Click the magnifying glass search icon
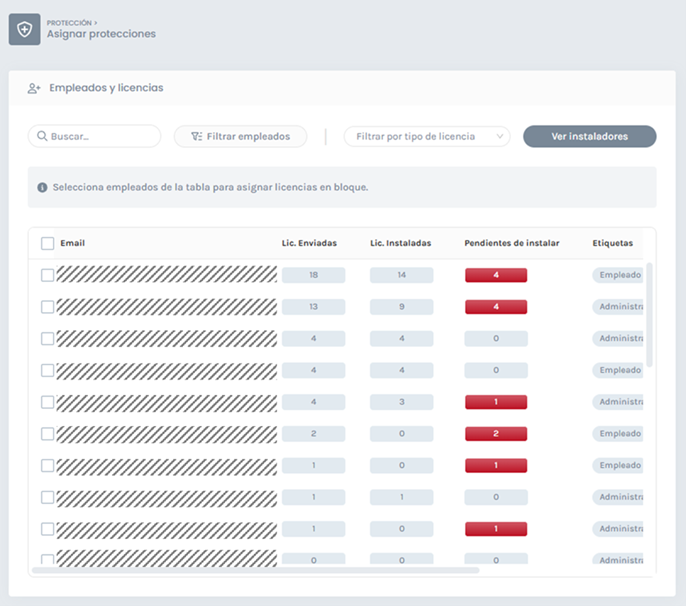Screen dimensions: 686x606 42,136
